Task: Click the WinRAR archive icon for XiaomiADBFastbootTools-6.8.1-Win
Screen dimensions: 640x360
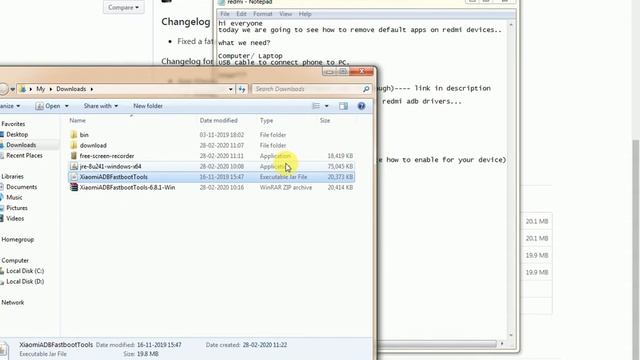Action: [x=73, y=187]
